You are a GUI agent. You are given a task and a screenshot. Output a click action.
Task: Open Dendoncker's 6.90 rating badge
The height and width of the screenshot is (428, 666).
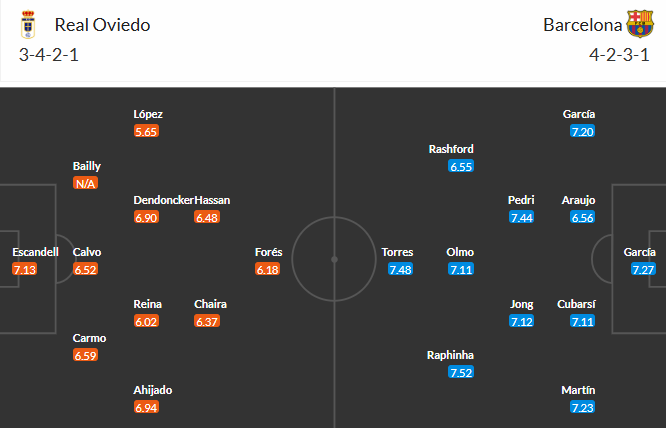(146, 217)
